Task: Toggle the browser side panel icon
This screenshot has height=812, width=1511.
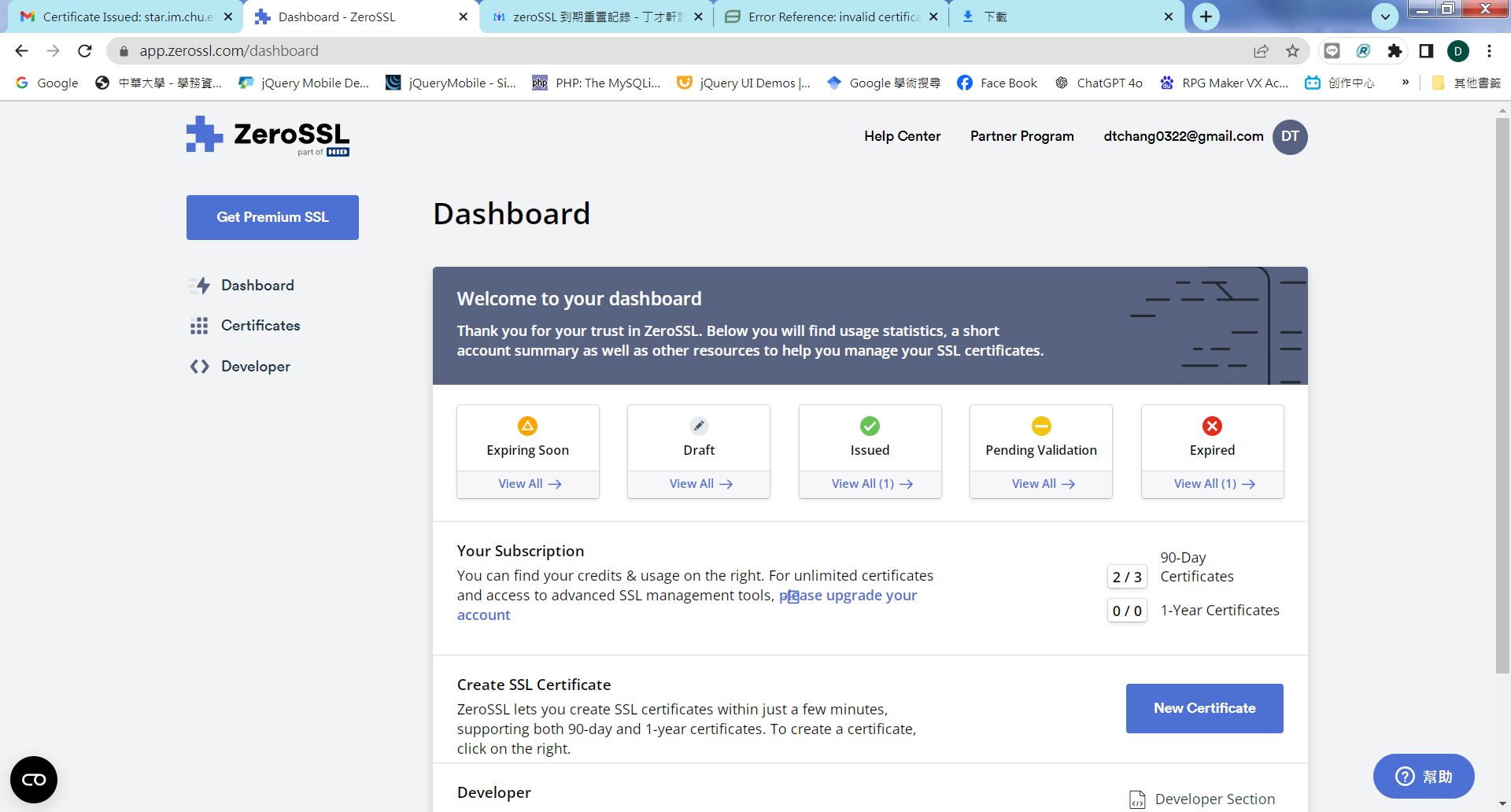Action: point(1426,51)
